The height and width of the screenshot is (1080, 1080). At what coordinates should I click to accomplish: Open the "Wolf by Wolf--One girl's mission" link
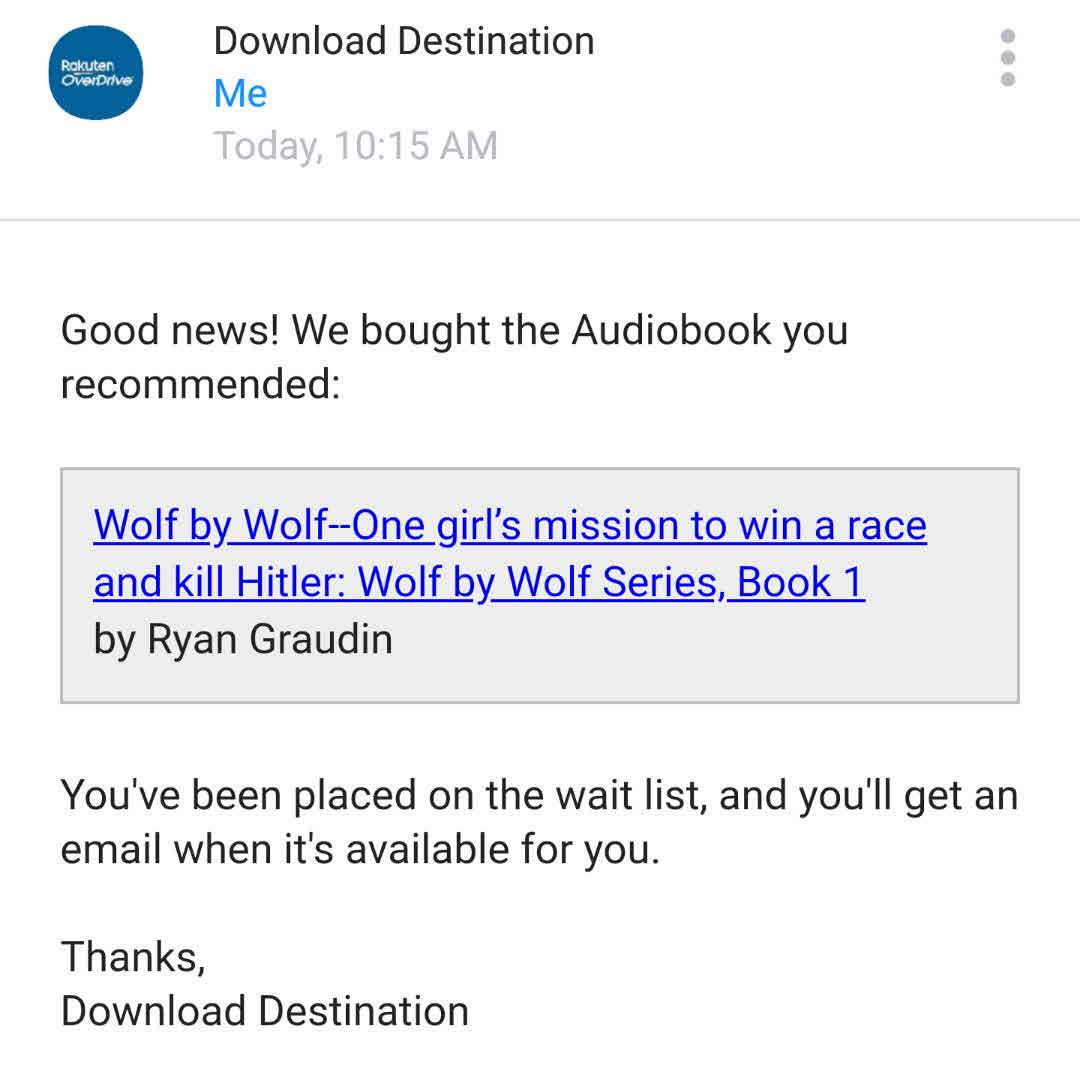click(510, 526)
